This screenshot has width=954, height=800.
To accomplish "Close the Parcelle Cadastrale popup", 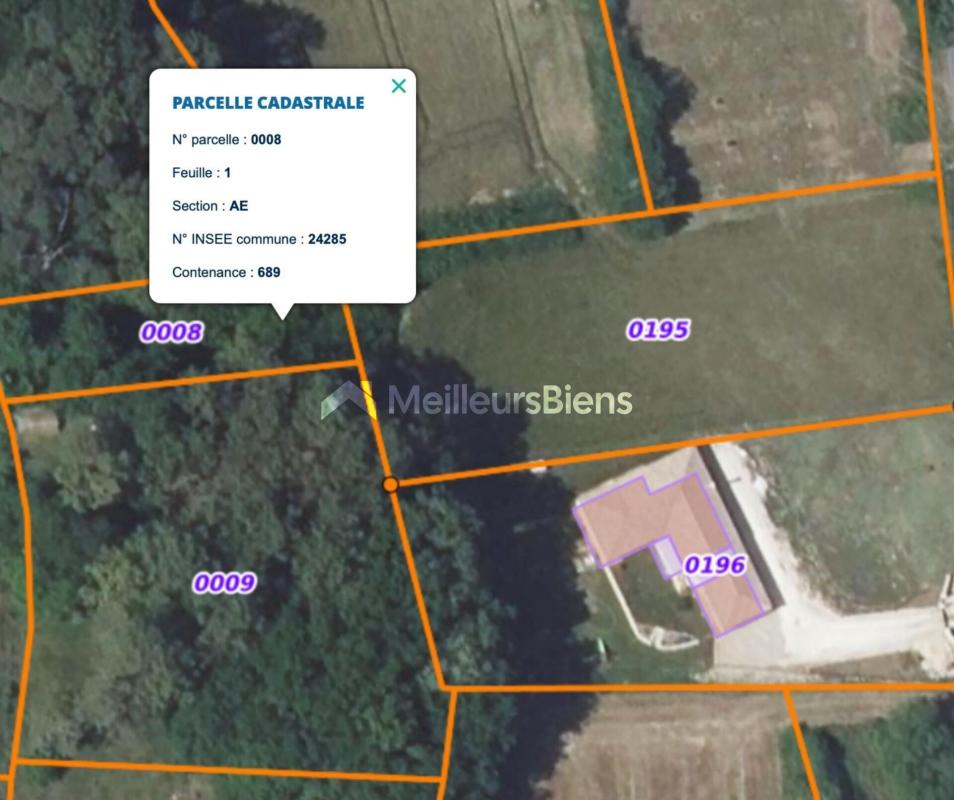I will pyautogui.click(x=399, y=86).
